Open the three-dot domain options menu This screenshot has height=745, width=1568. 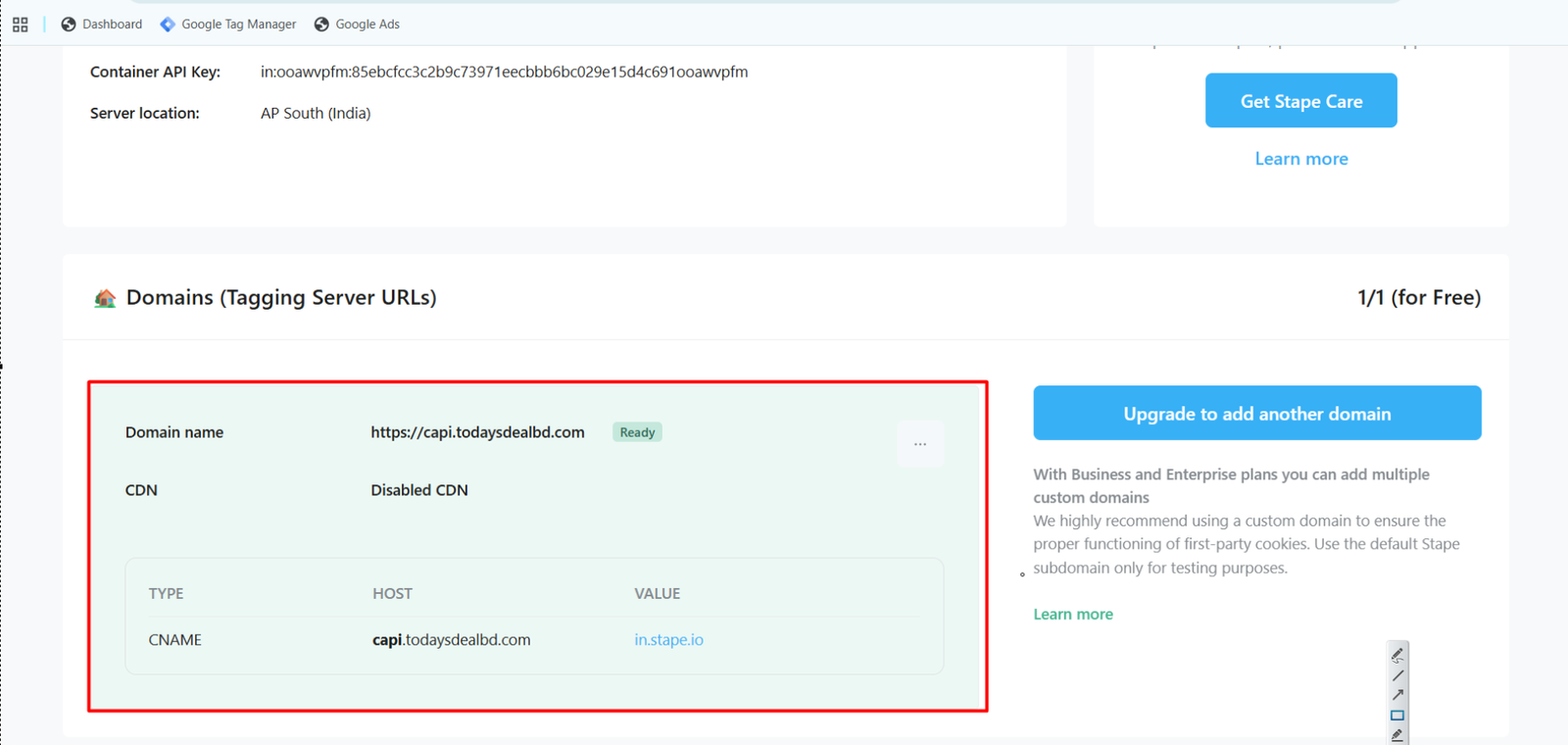pos(920,444)
